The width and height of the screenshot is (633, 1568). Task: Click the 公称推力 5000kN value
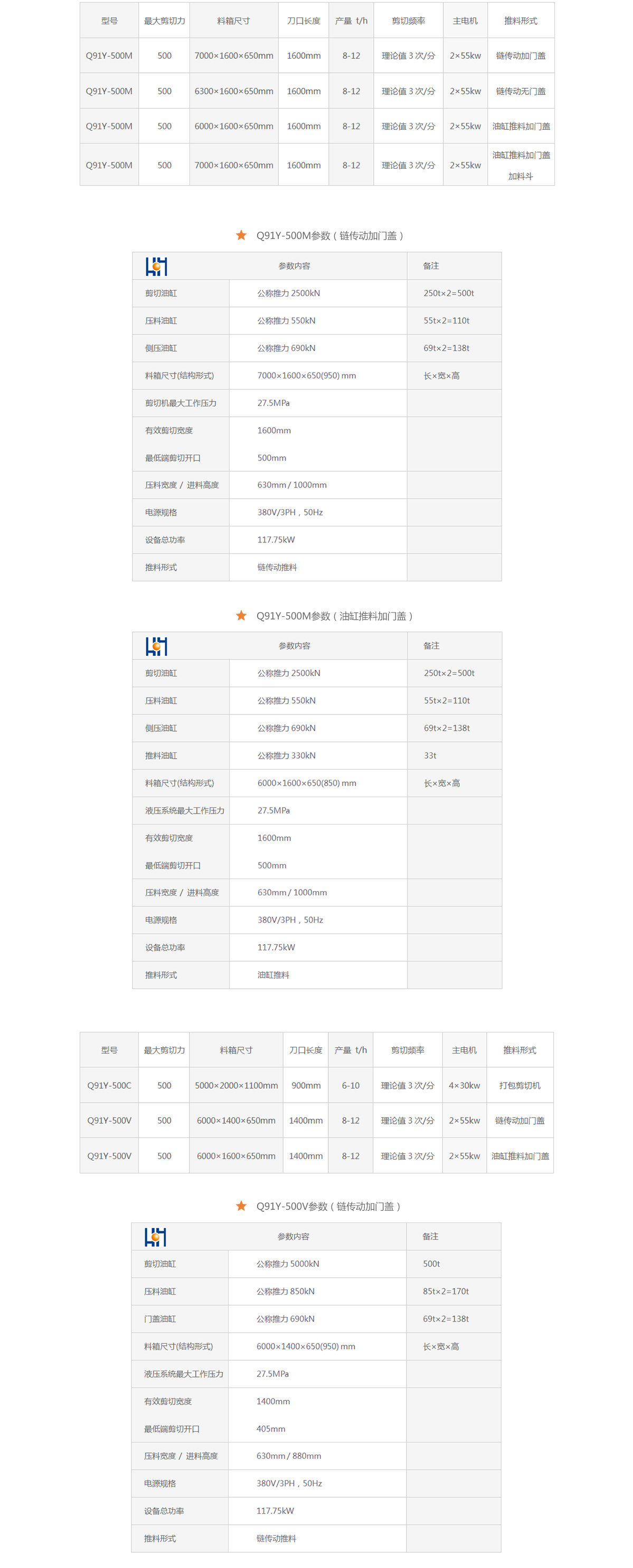[x=288, y=1264]
